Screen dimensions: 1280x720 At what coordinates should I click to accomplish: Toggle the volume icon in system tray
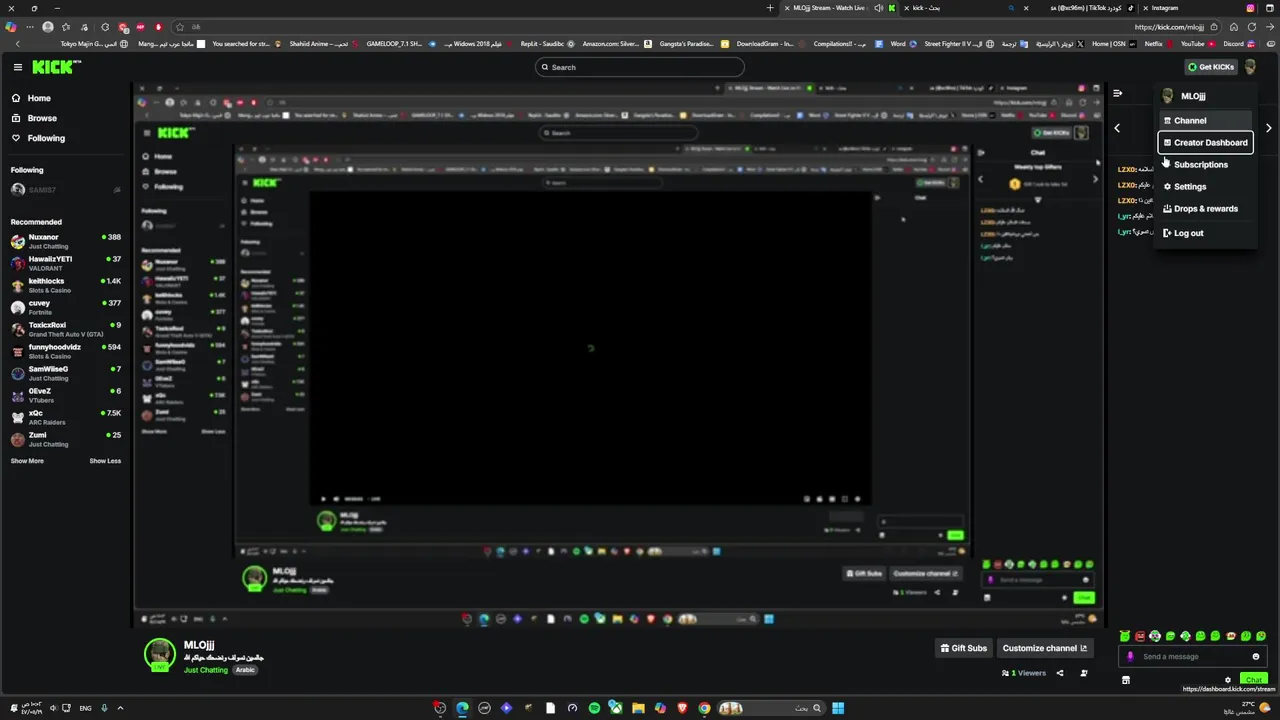(x=52, y=708)
